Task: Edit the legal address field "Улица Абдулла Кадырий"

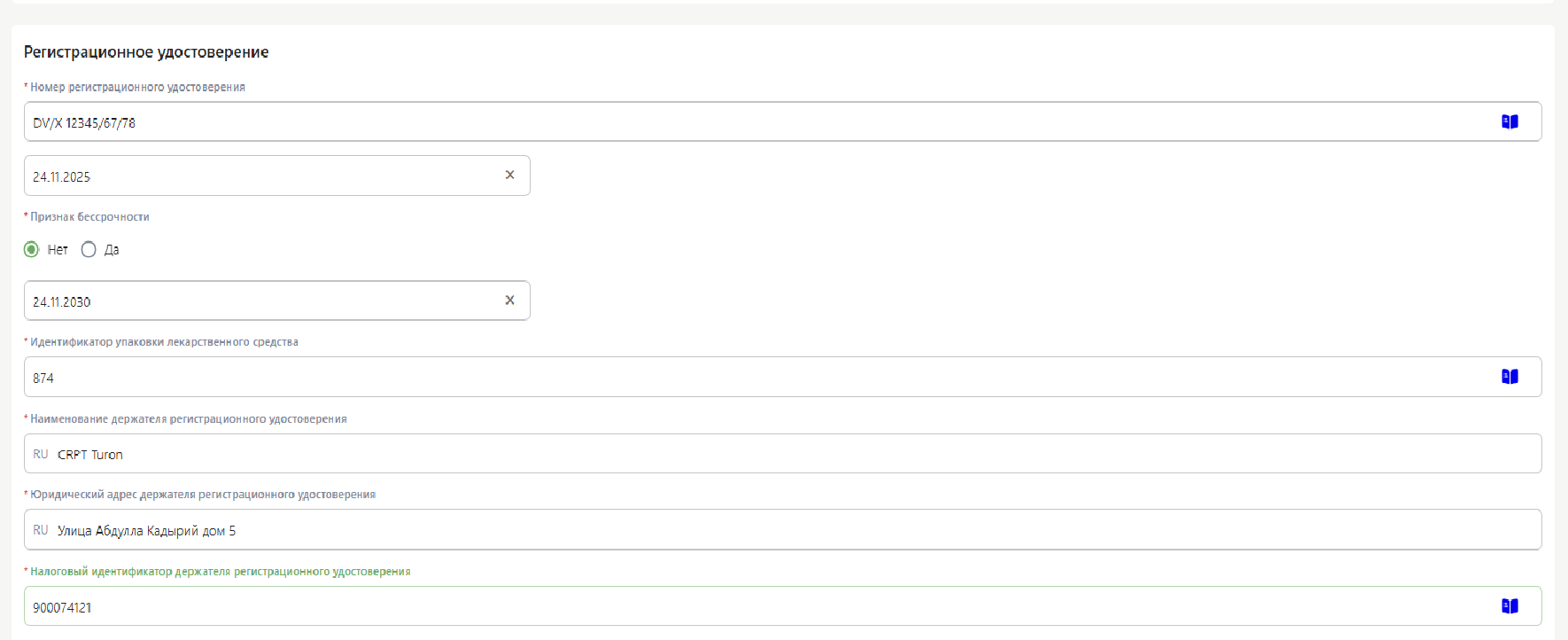Action: tap(709, 530)
